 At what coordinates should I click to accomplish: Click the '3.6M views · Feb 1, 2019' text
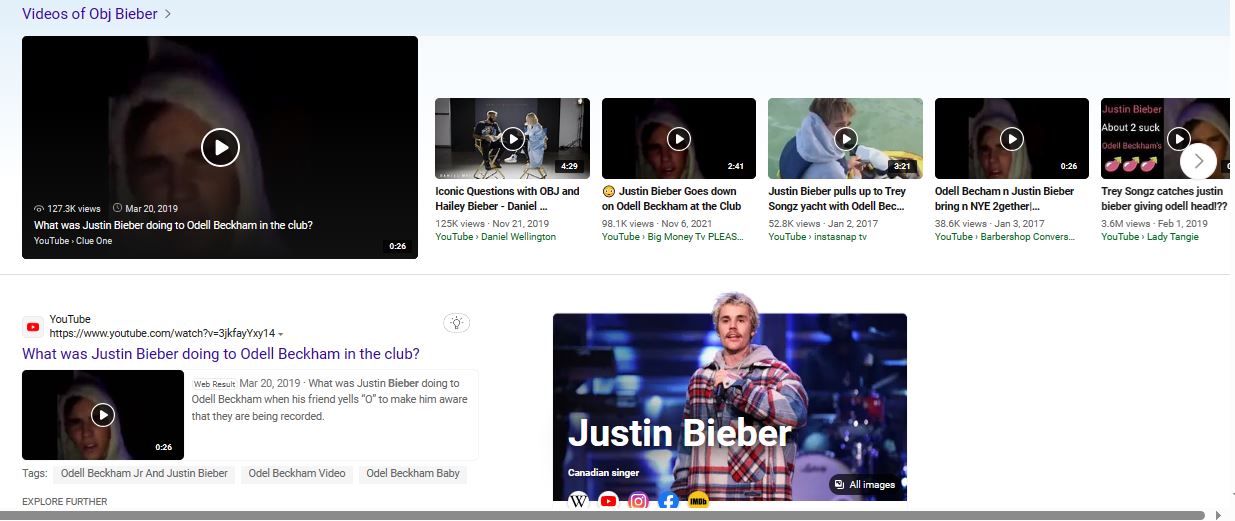[x=1154, y=224]
